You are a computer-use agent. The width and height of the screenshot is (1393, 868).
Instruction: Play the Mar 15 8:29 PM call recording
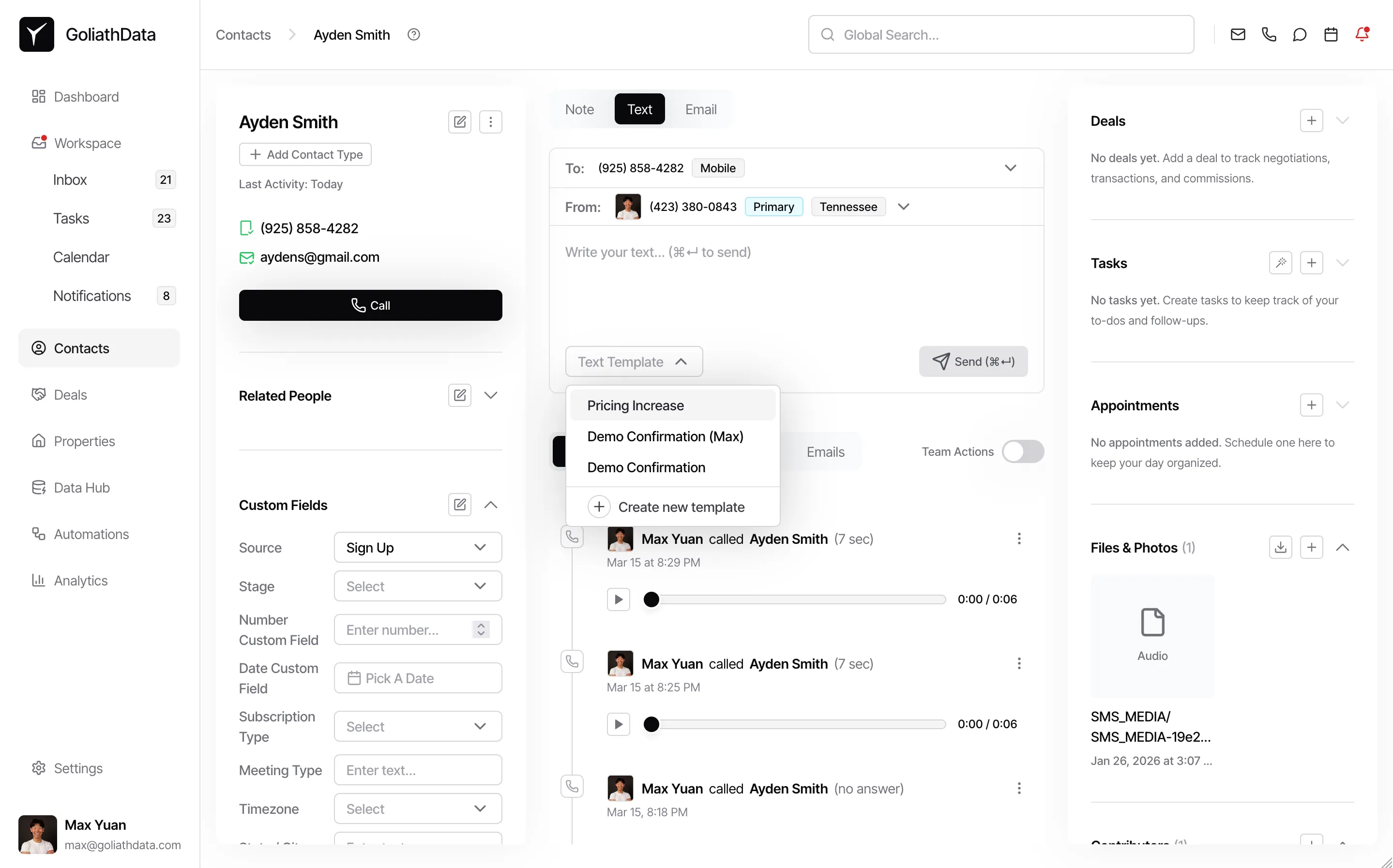[619, 599]
